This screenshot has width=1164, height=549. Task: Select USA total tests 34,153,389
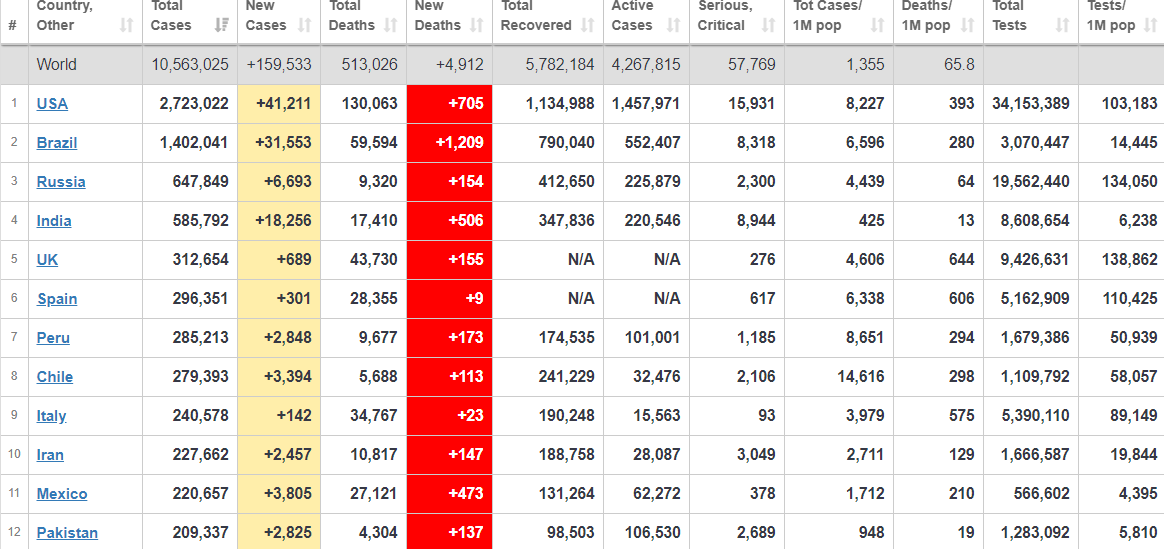(x=1031, y=104)
